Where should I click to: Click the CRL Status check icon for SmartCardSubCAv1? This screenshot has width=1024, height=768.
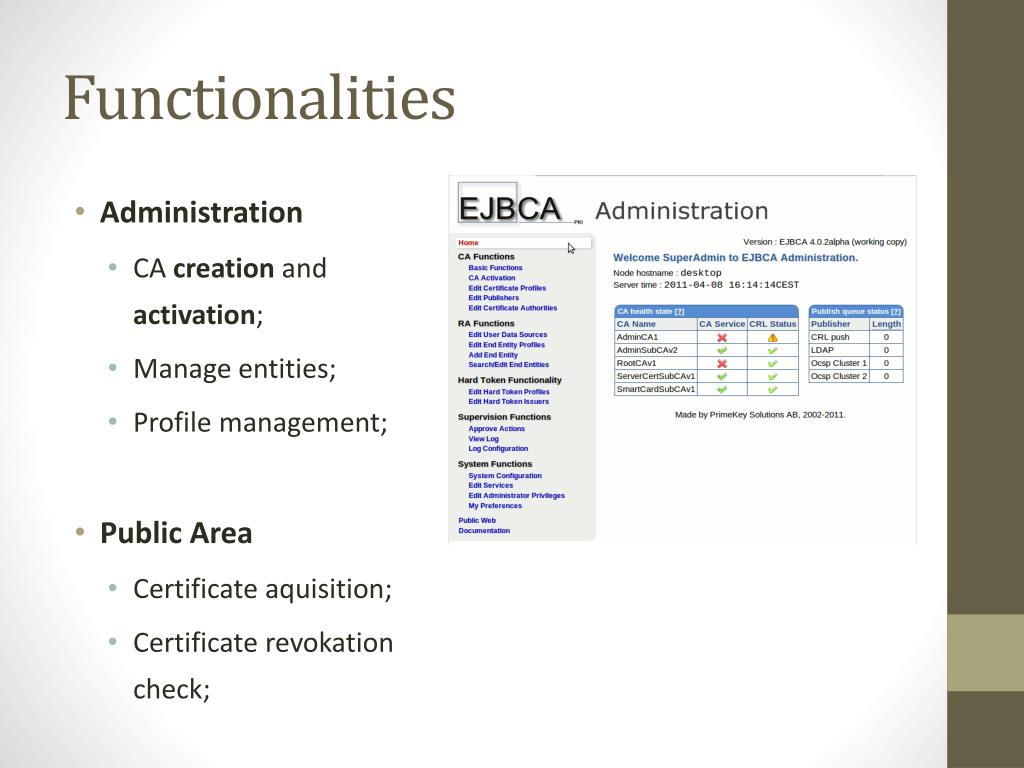click(x=773, y=390)
